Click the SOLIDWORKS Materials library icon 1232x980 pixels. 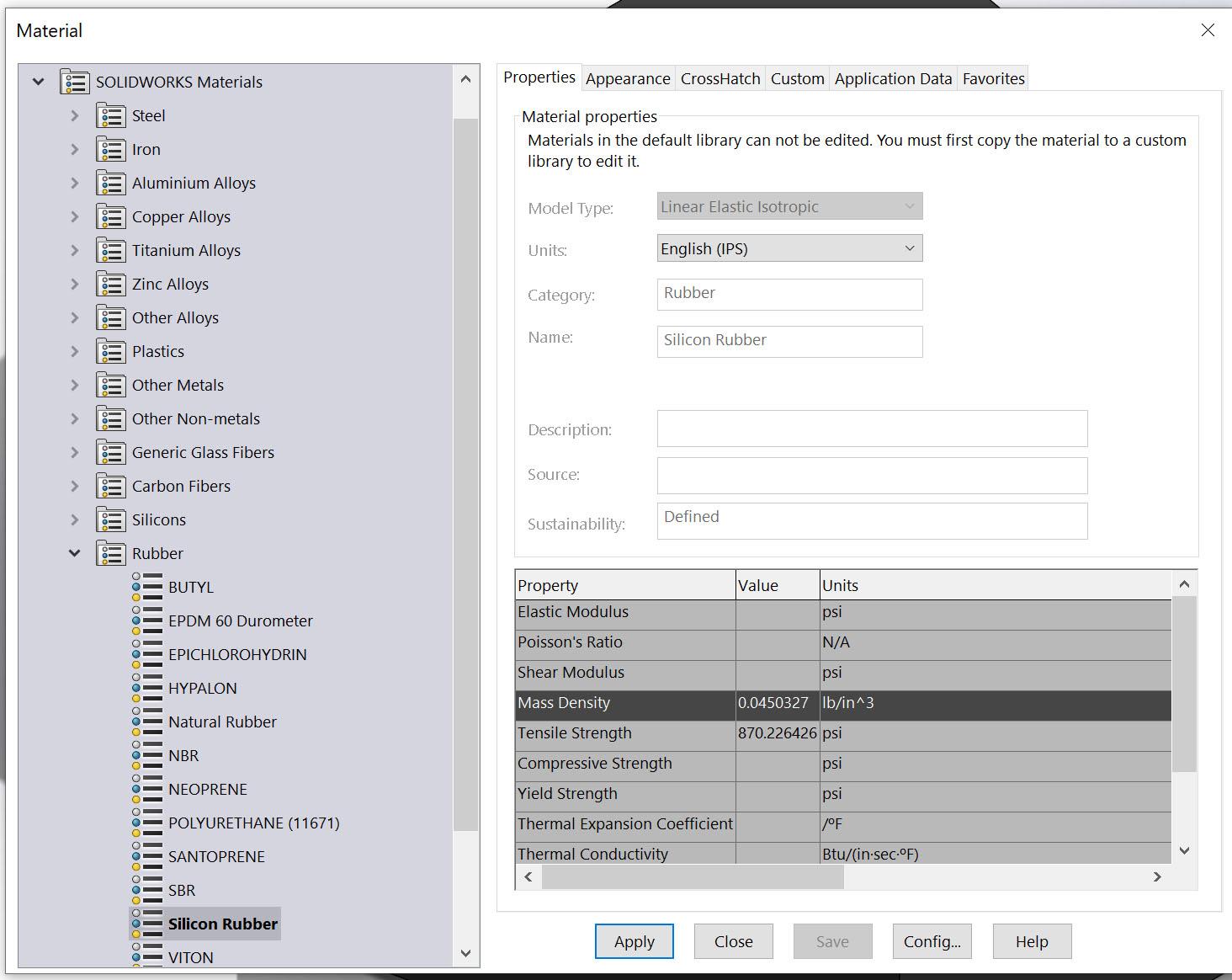(x=75, y=82)
